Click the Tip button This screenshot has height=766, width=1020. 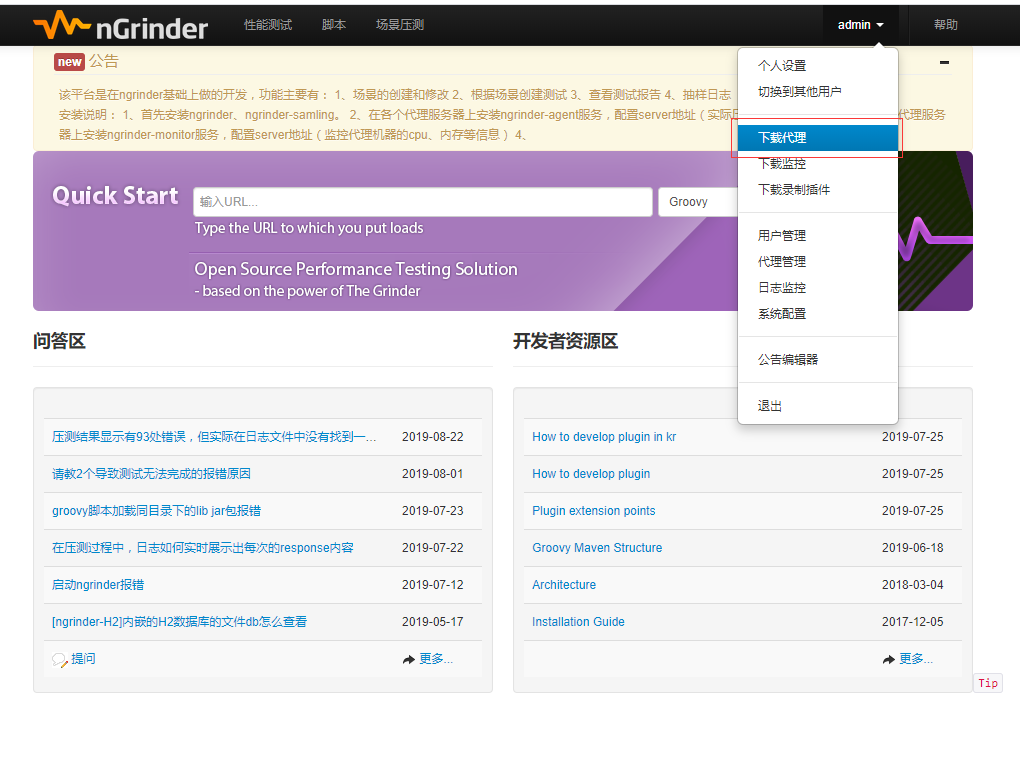coord(988,683)
